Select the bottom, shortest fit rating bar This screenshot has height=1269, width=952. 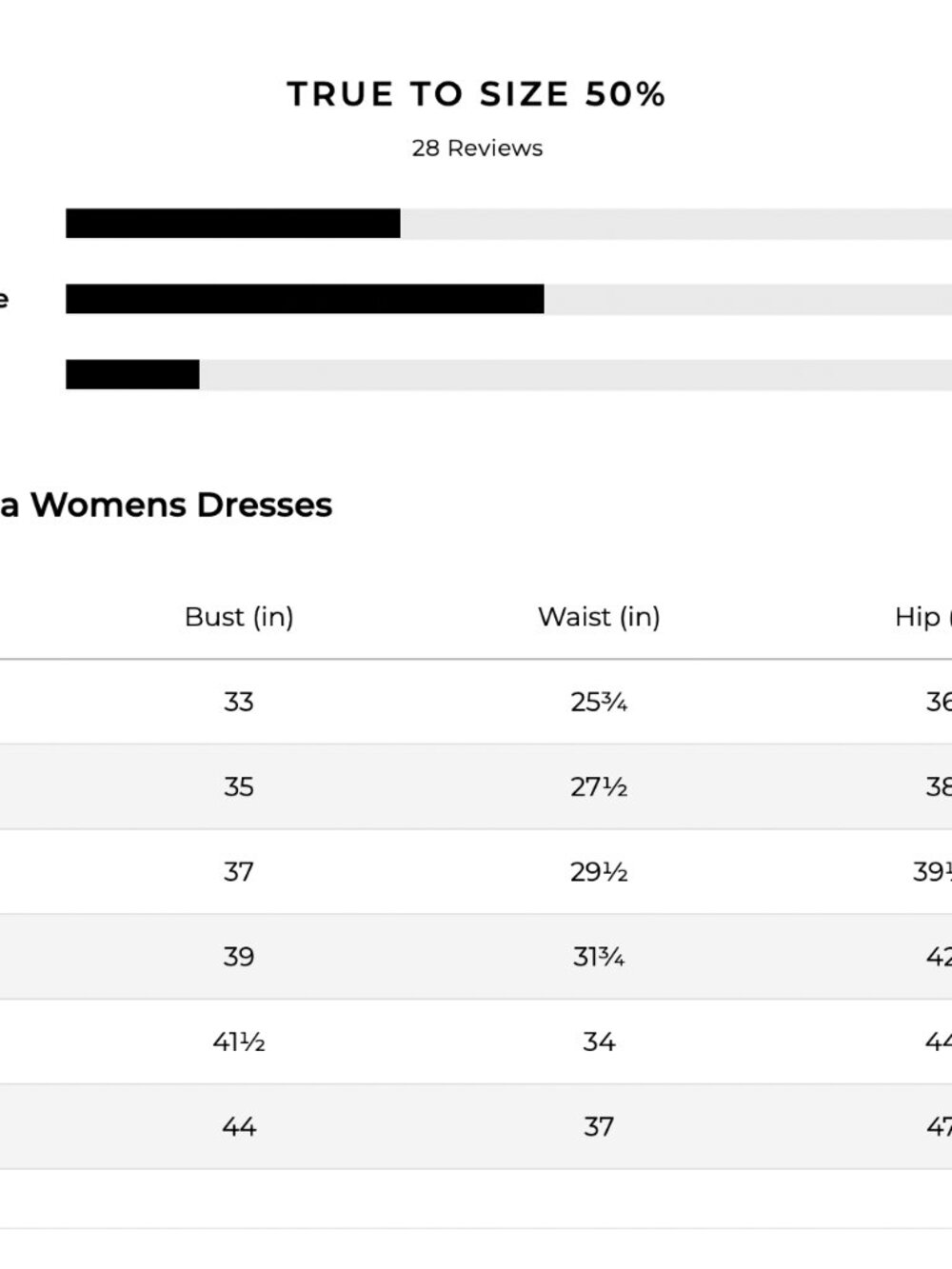pyautogui.click(x=508, y=374)
